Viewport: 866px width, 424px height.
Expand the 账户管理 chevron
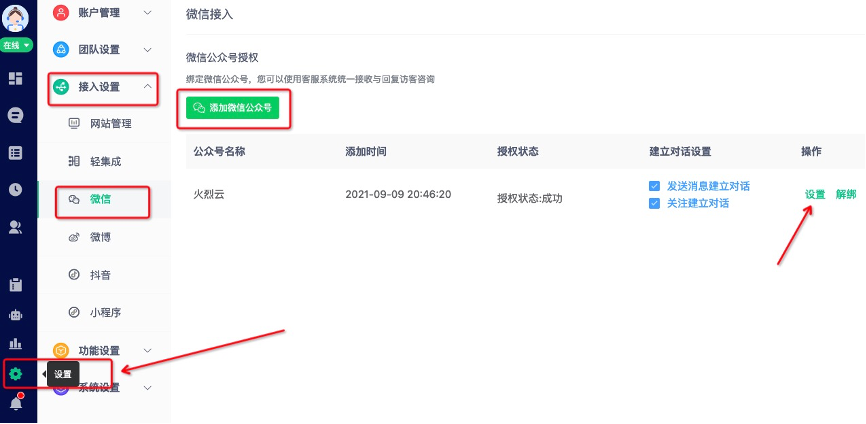tap(147, 12)
